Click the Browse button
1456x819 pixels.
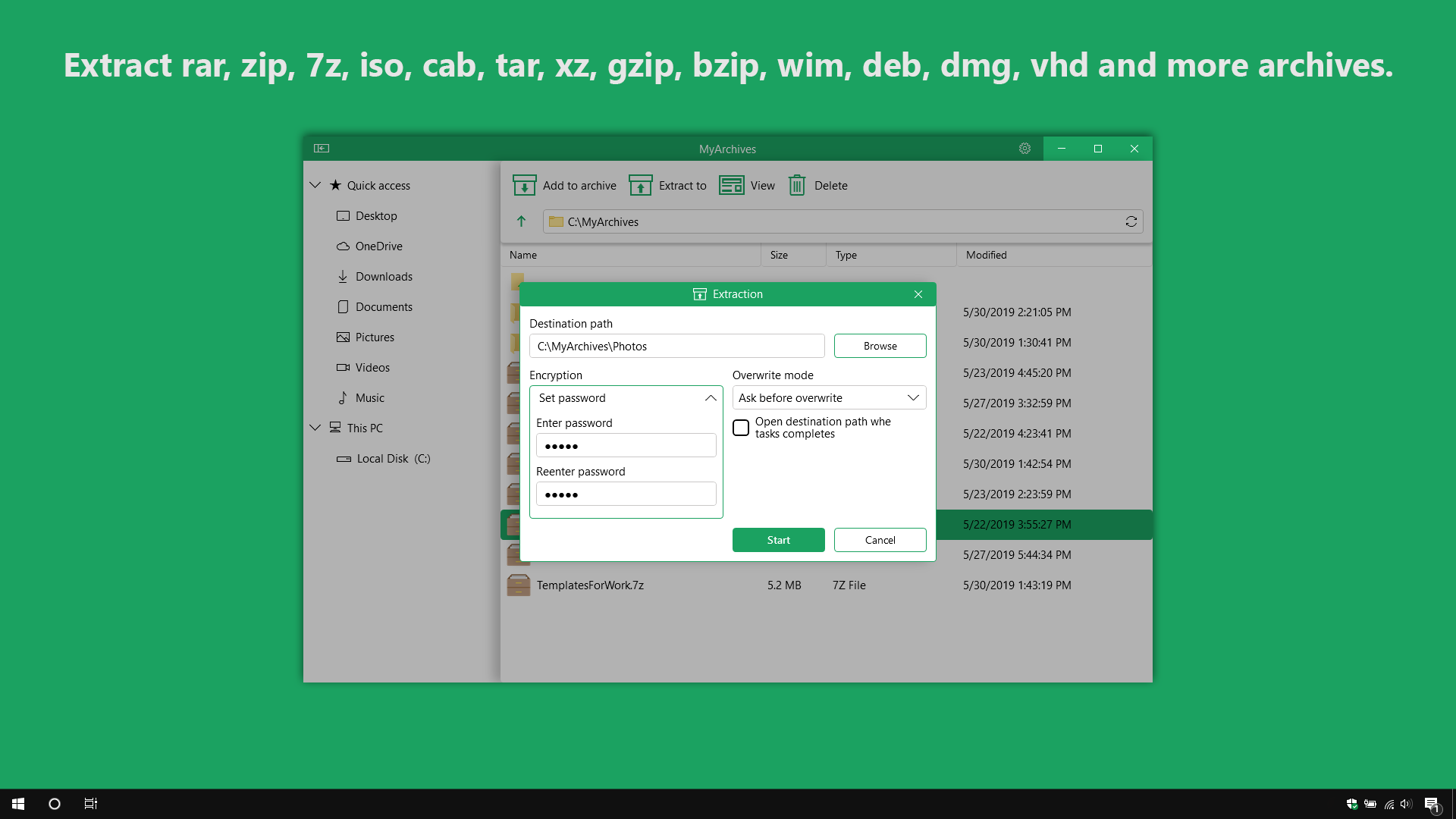(880, 346)
